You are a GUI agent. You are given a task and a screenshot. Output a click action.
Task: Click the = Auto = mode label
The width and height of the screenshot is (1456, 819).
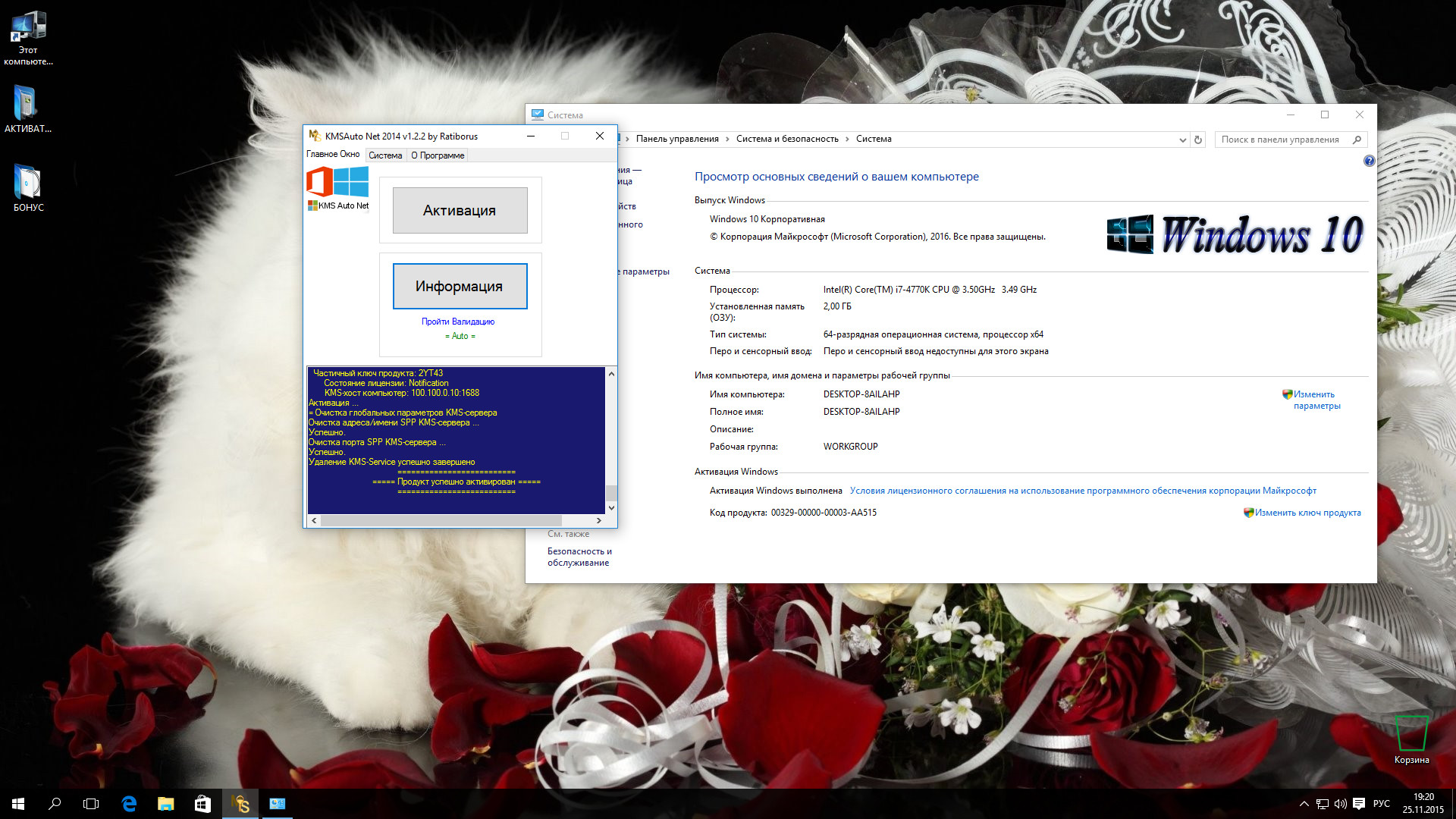[460, 336]
